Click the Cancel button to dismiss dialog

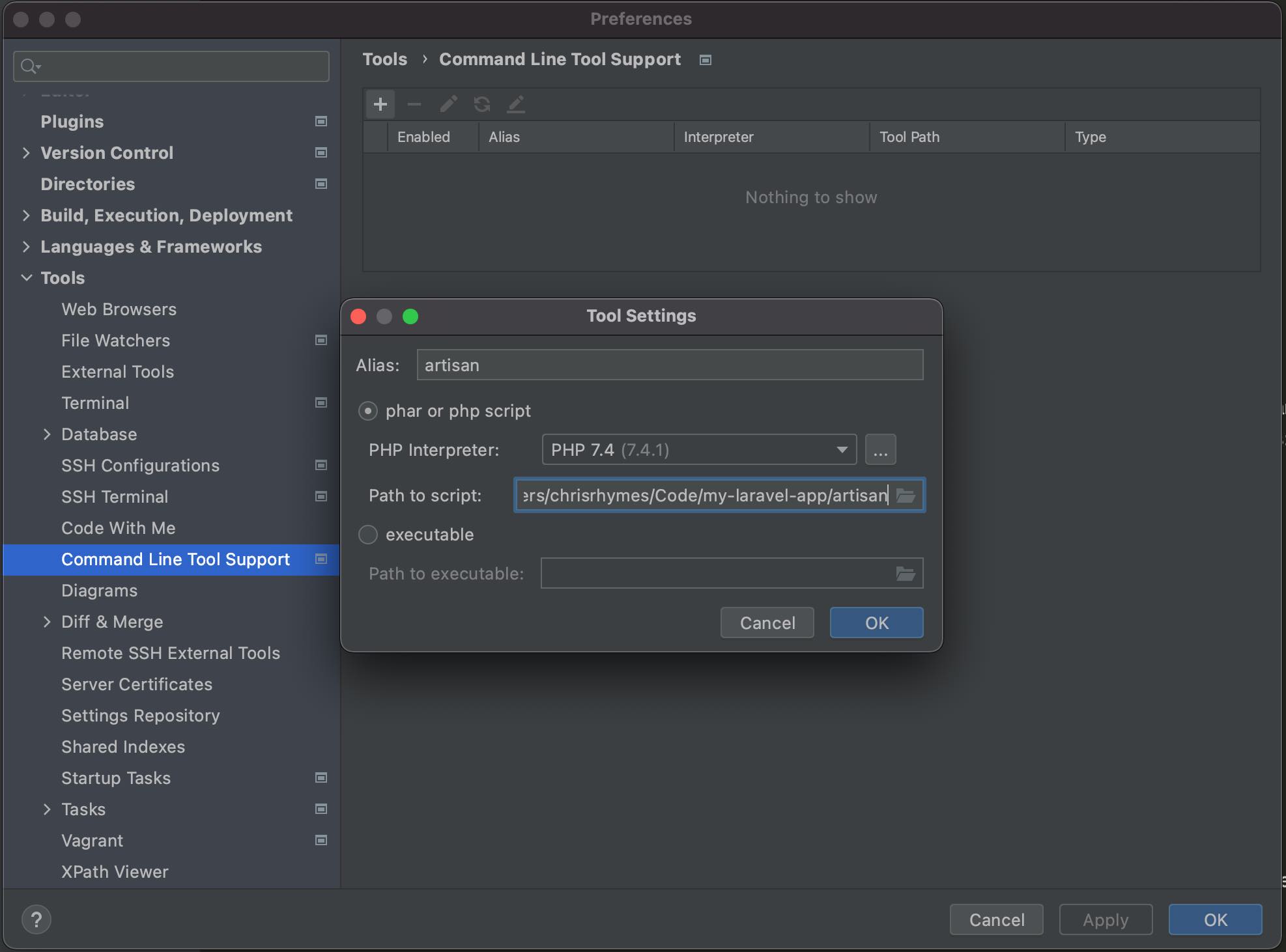pyautogui.click(x=767, y=622)
